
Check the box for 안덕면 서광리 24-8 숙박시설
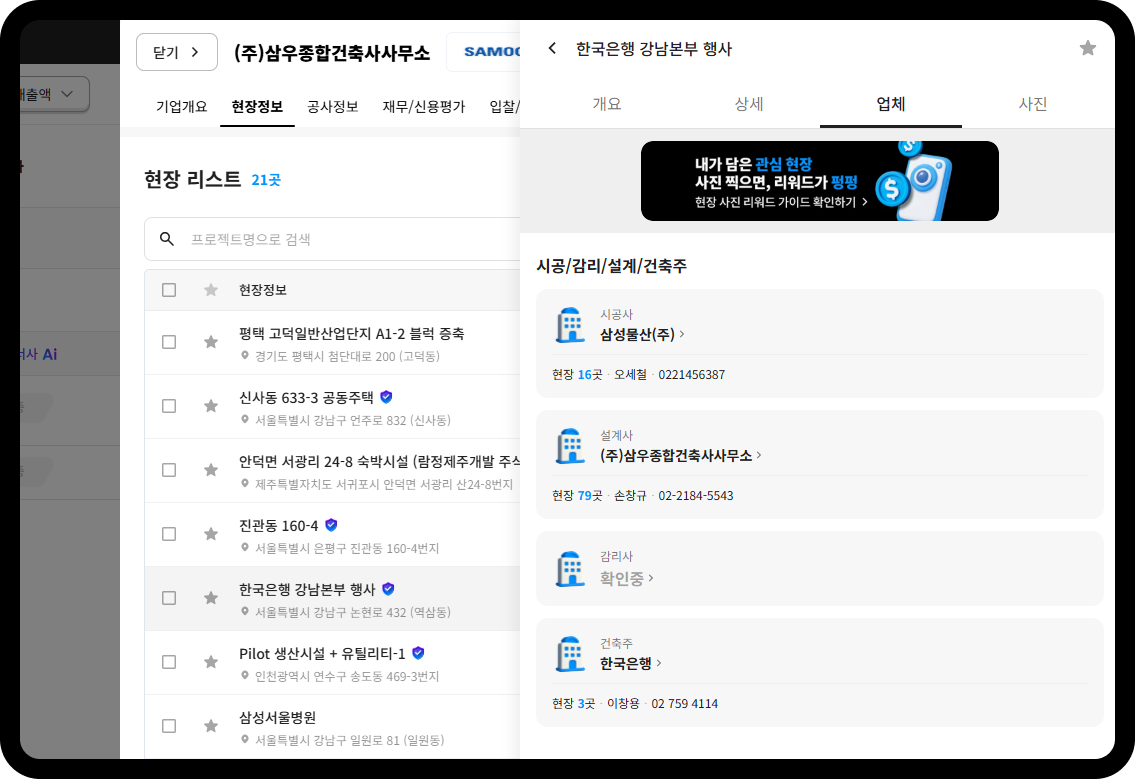pyautogui.click(x=169, y=470)
